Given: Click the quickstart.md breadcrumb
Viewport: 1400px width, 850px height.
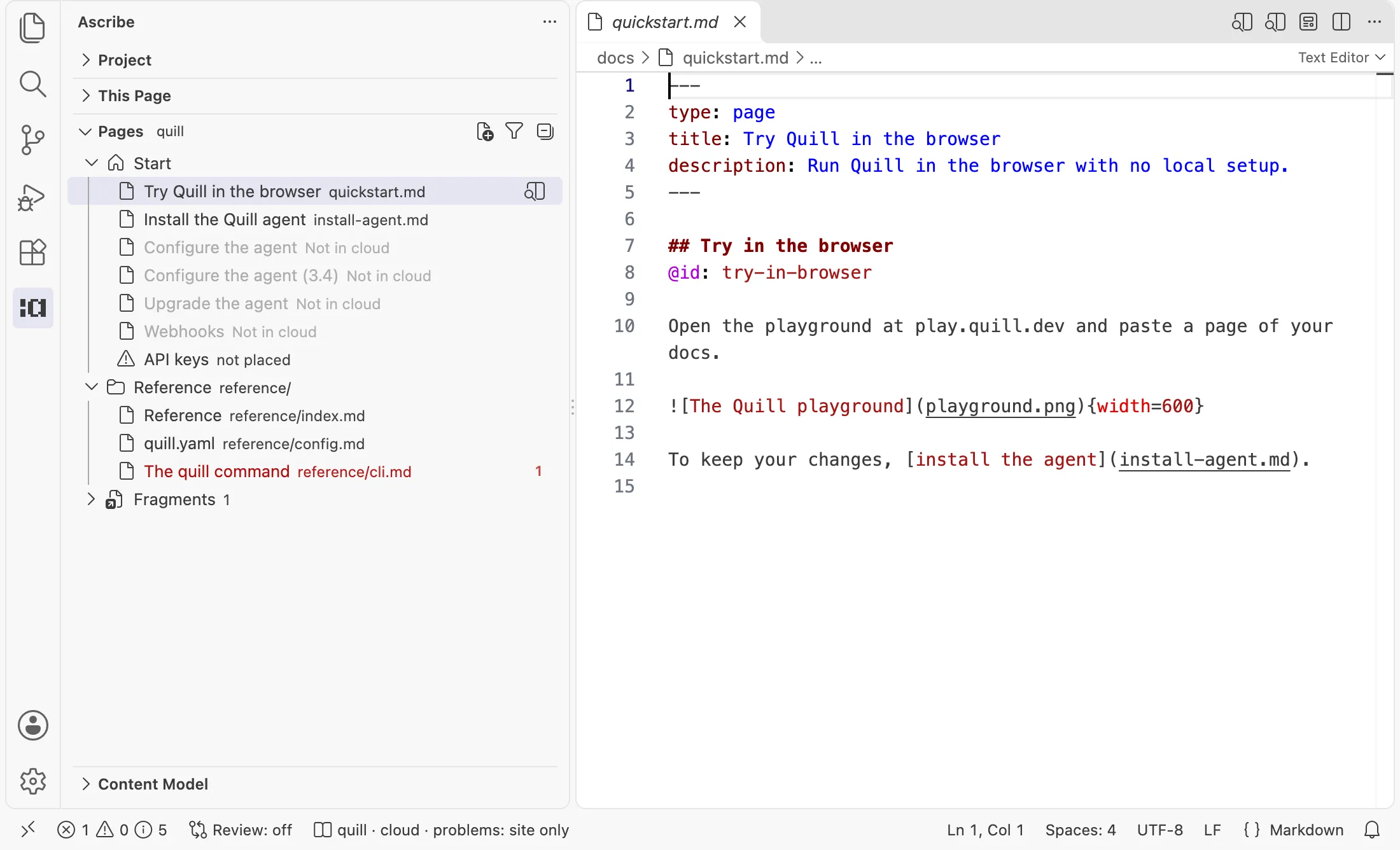Looking at the screenshot, I should [x=735, y=58].
